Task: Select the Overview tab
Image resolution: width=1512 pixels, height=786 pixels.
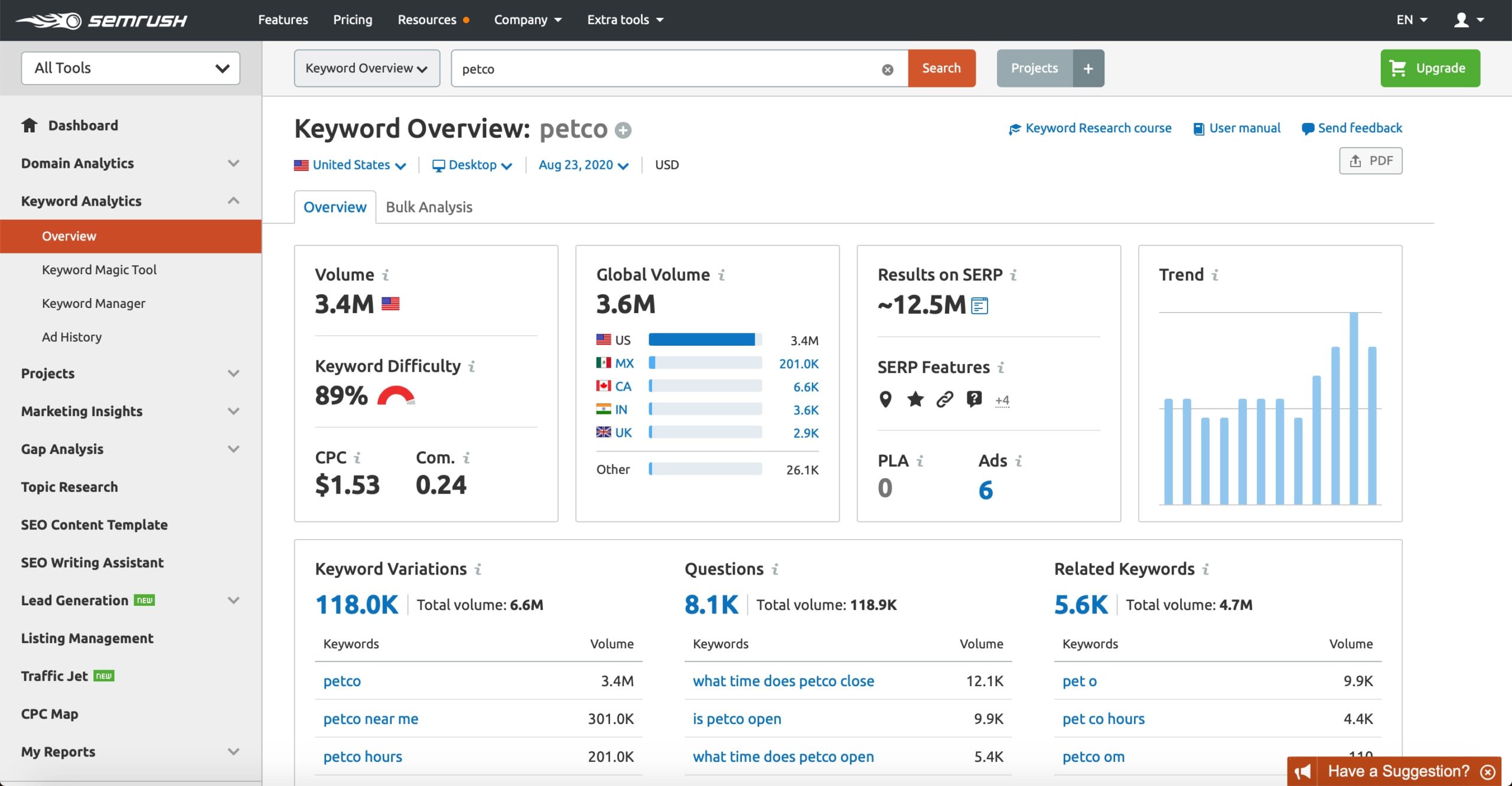Action: click(335, 207)
